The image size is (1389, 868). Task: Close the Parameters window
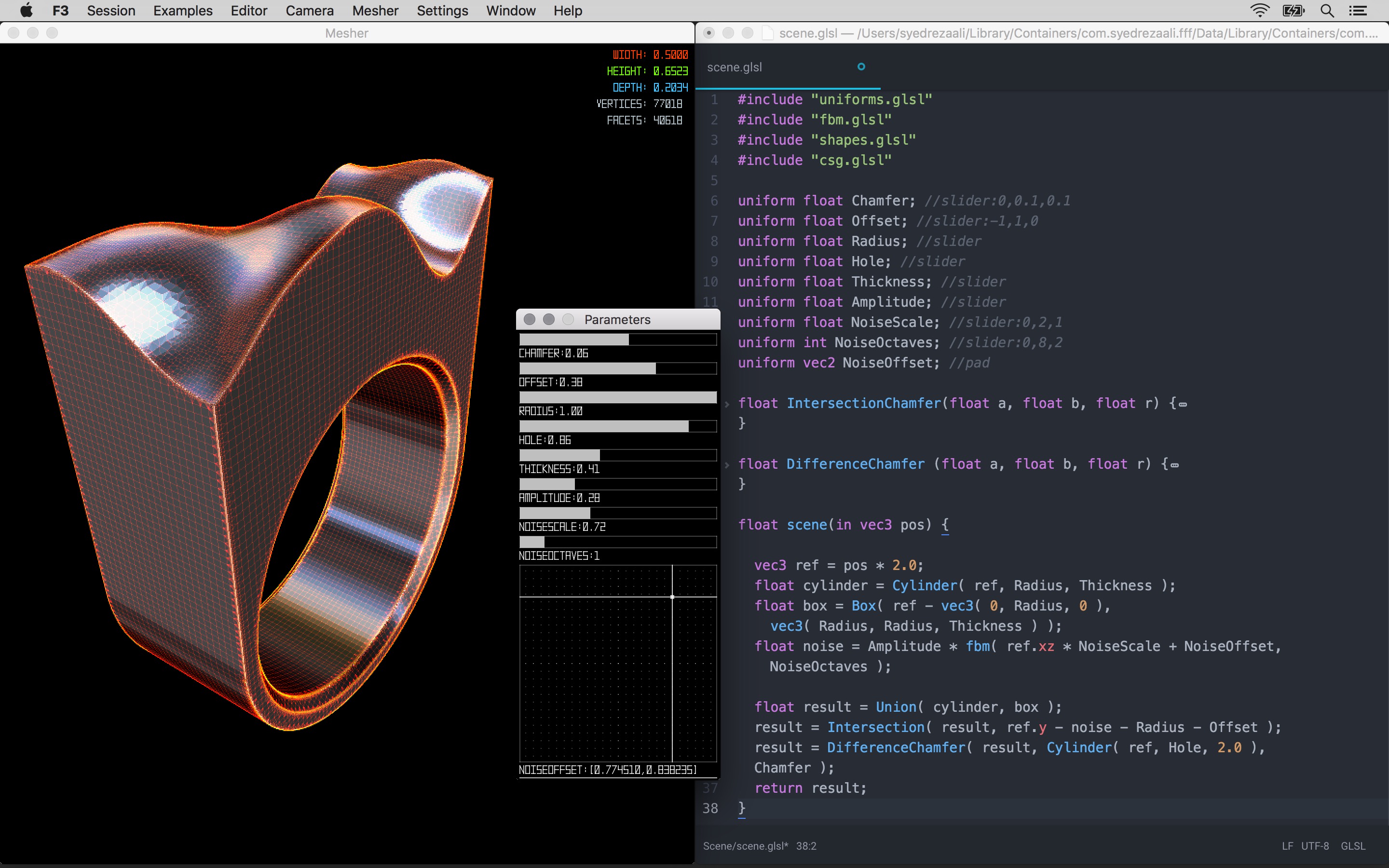(529, 319)
